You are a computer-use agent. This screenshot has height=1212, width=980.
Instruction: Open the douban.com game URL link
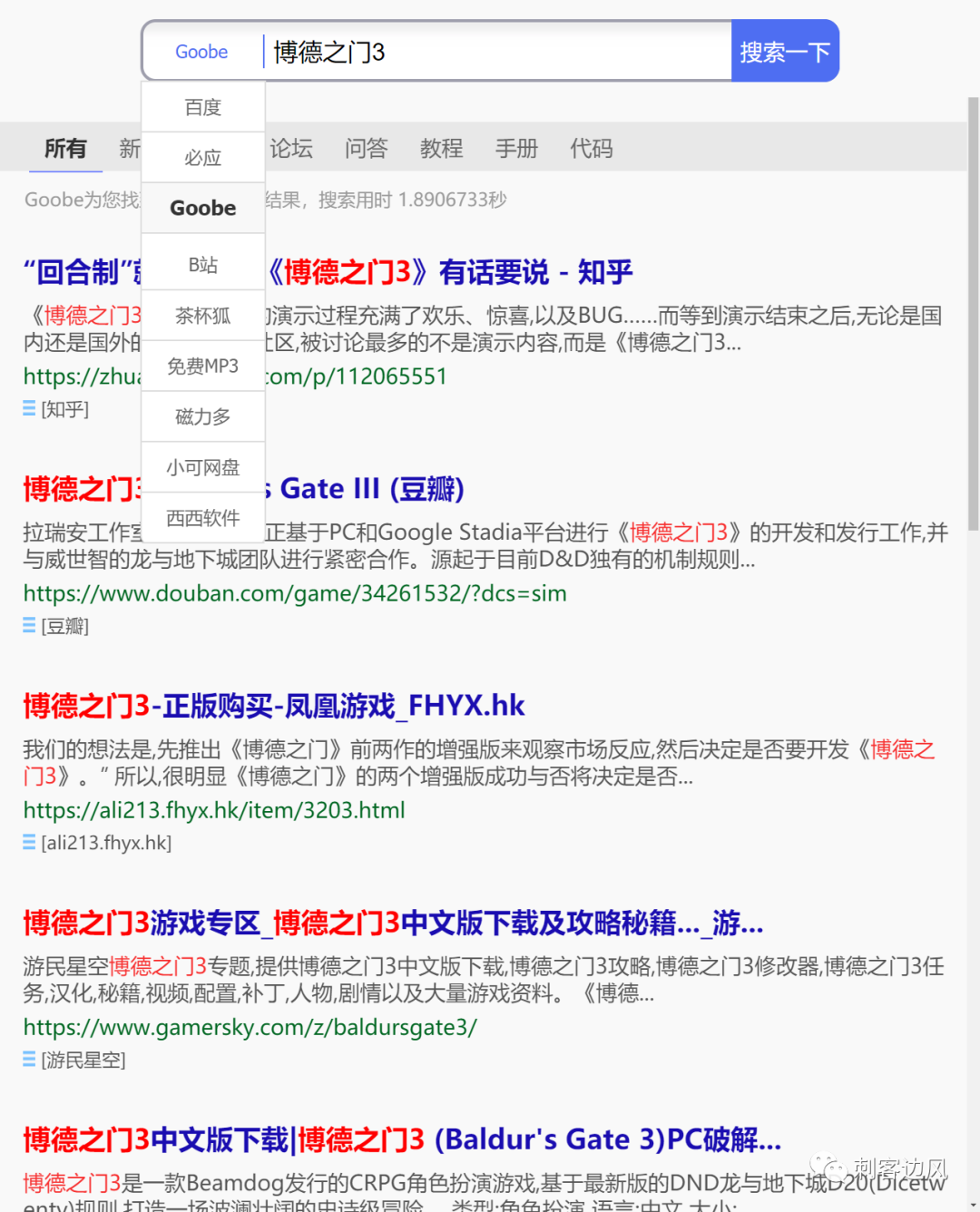[x=295, y=592]
